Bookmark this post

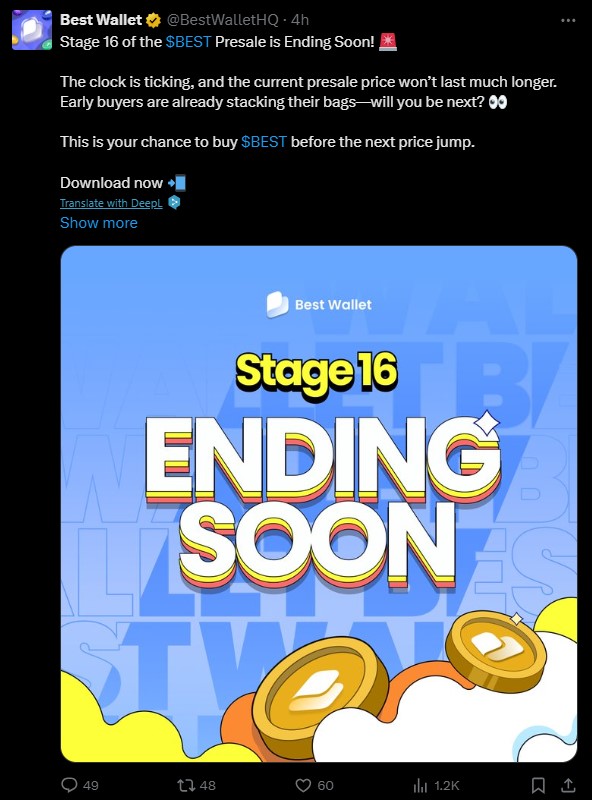click(538, 785)
